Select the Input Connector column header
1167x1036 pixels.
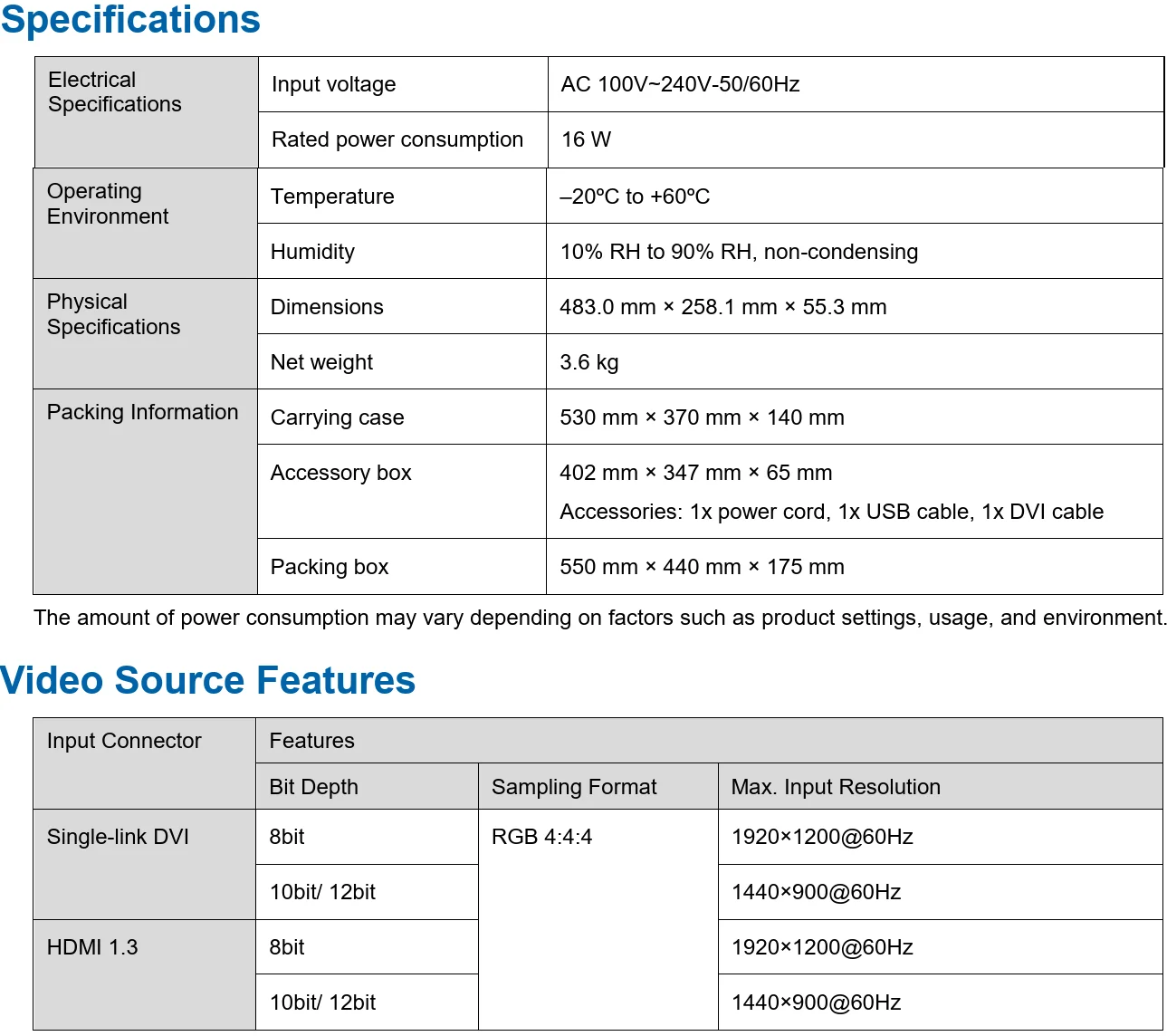click(x=123, y=741)
